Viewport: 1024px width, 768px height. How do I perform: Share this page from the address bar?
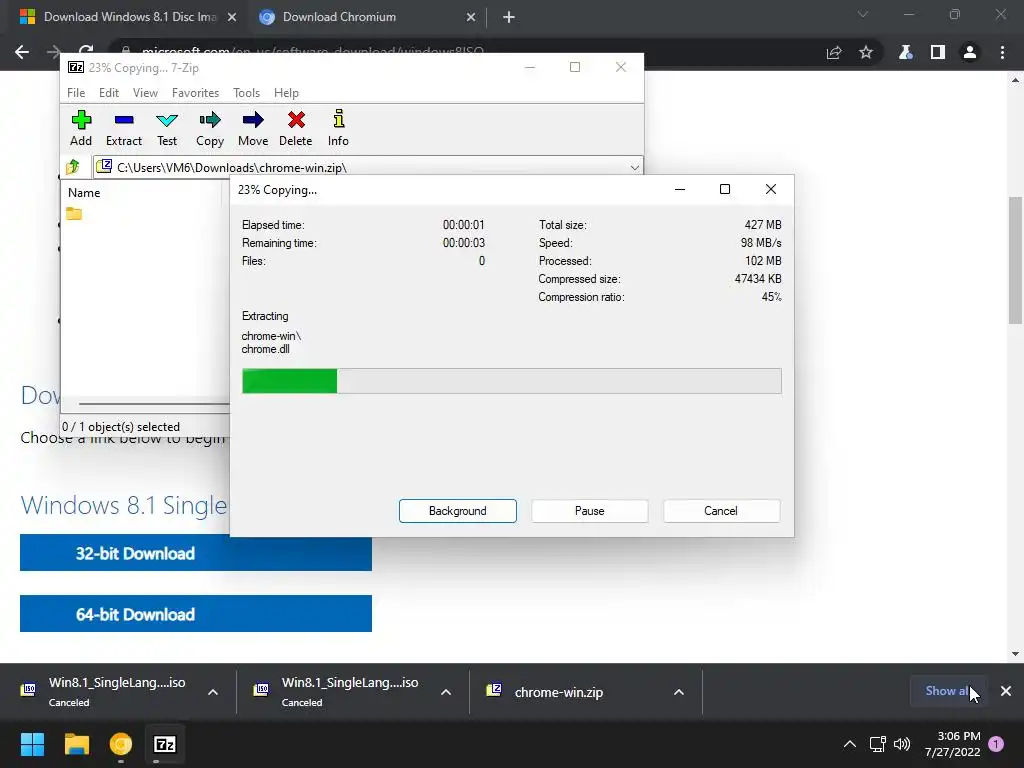pyautogui.click(x=834, y=52)
